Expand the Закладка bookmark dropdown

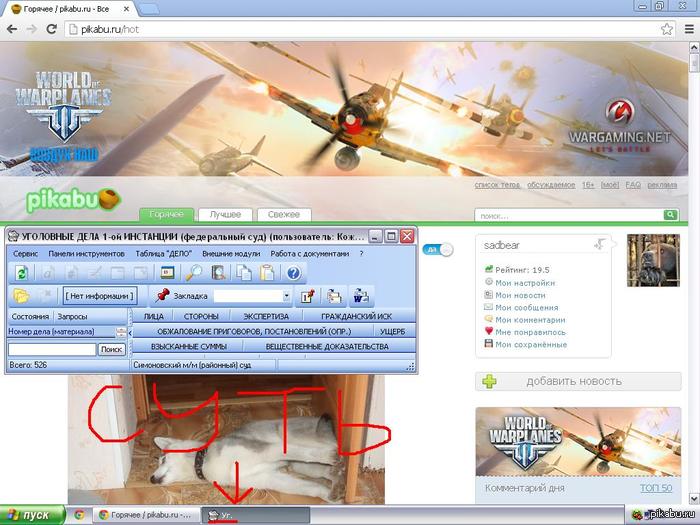point(287,296)
